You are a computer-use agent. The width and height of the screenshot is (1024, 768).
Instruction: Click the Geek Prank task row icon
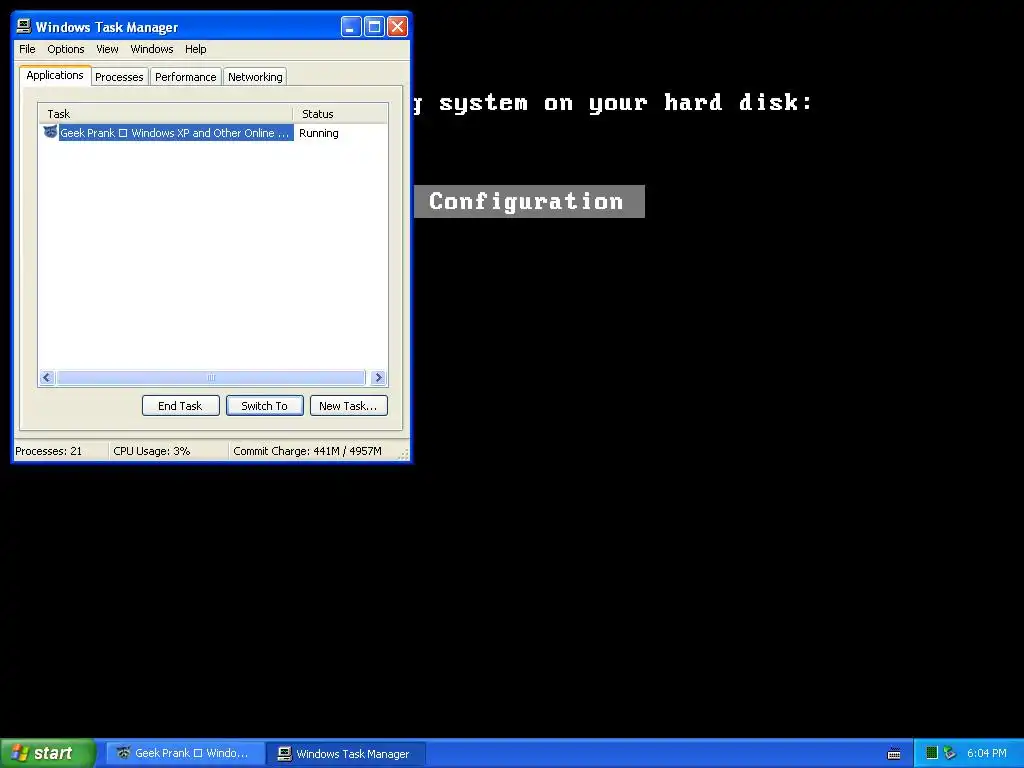pyautogui.click(x=50, y=132)
